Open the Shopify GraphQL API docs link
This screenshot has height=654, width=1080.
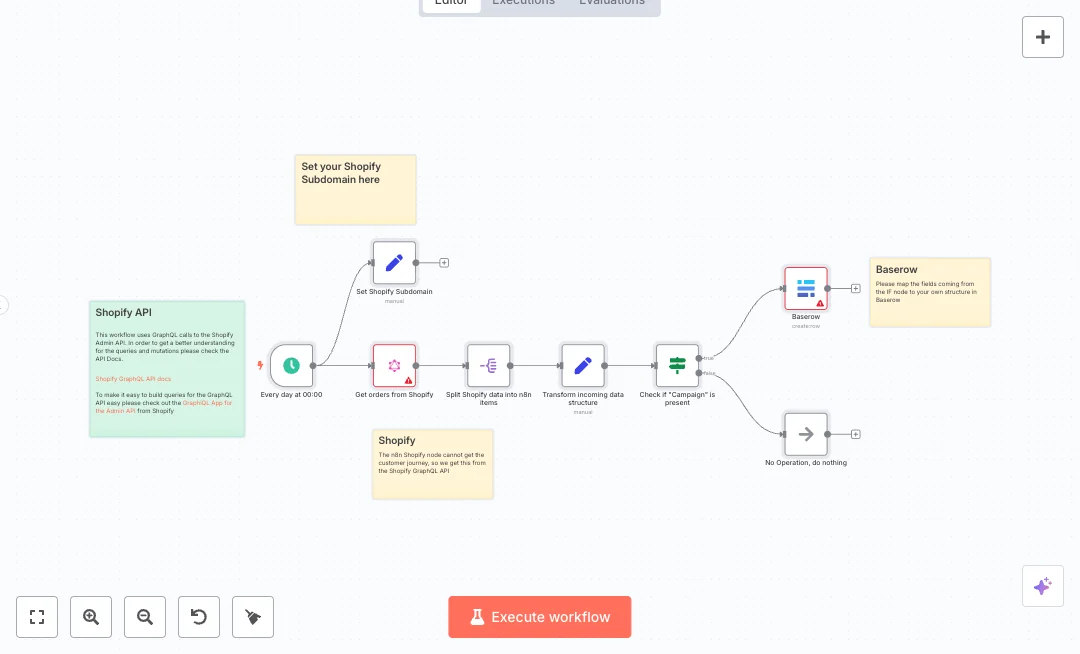click(x=133, y=379)
